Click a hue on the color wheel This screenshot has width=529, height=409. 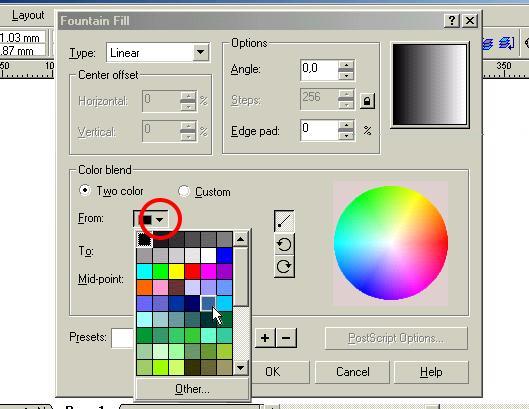[391, 243]
